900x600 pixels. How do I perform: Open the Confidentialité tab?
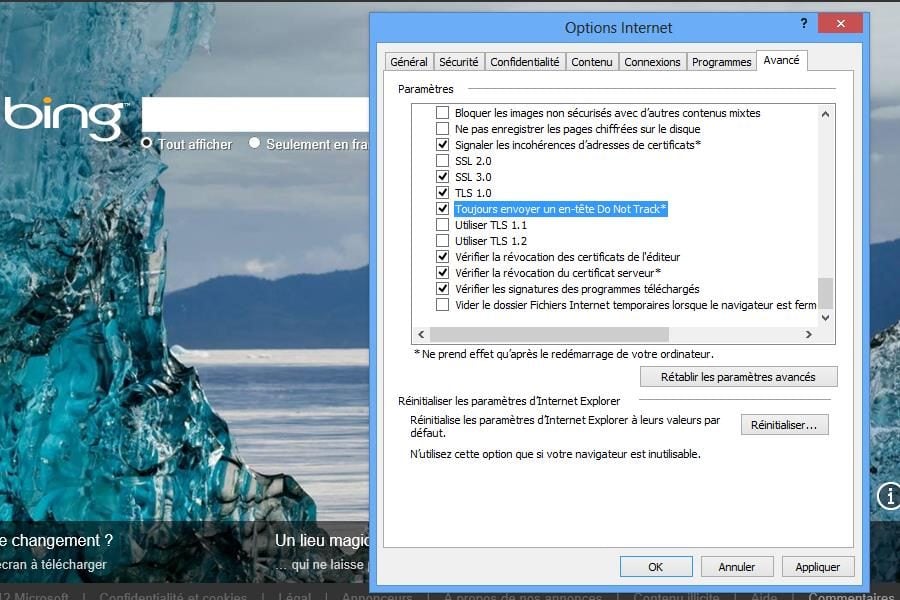pyautogui.click(x=525, y=62)
